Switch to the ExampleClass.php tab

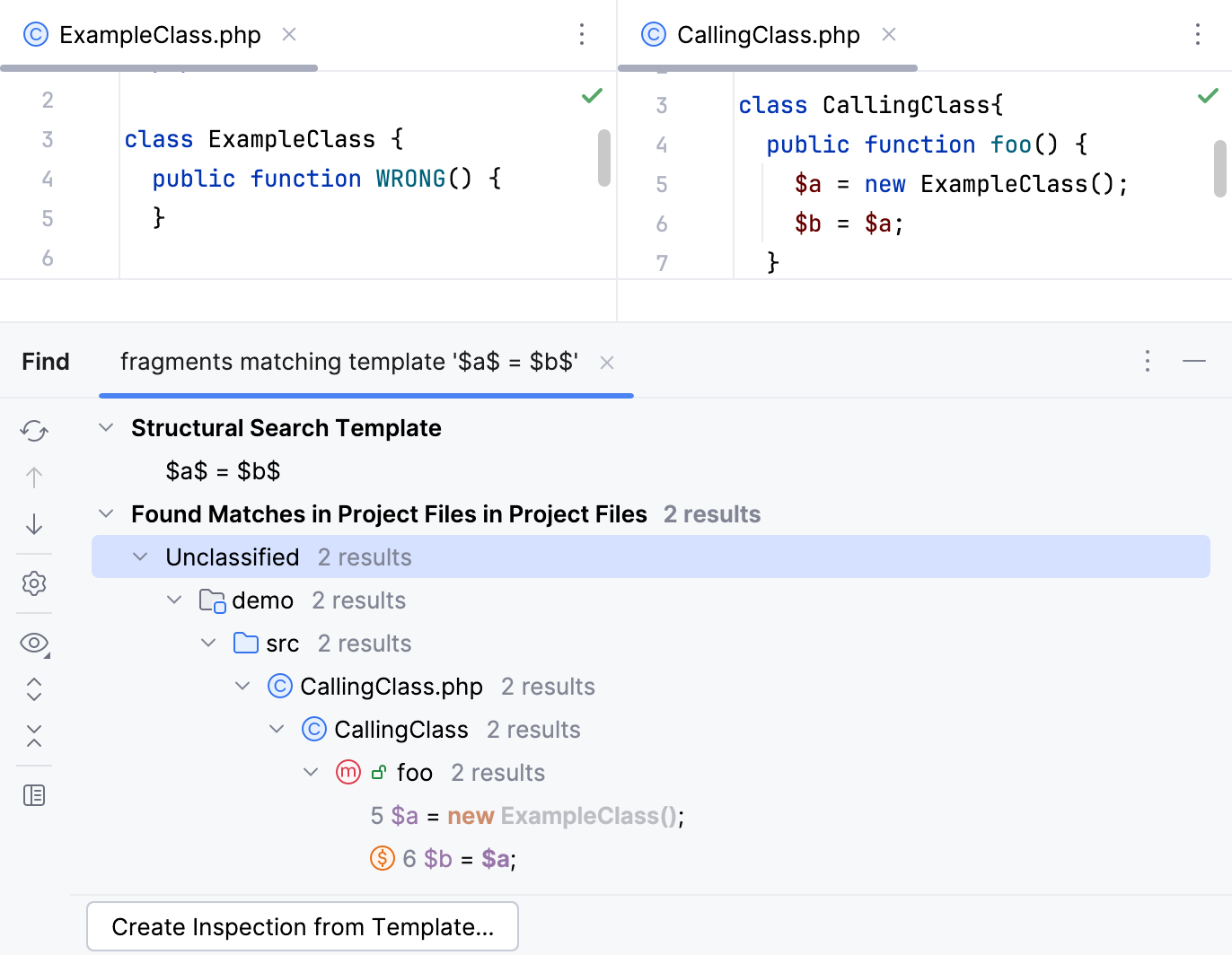[x=159, y=34]
